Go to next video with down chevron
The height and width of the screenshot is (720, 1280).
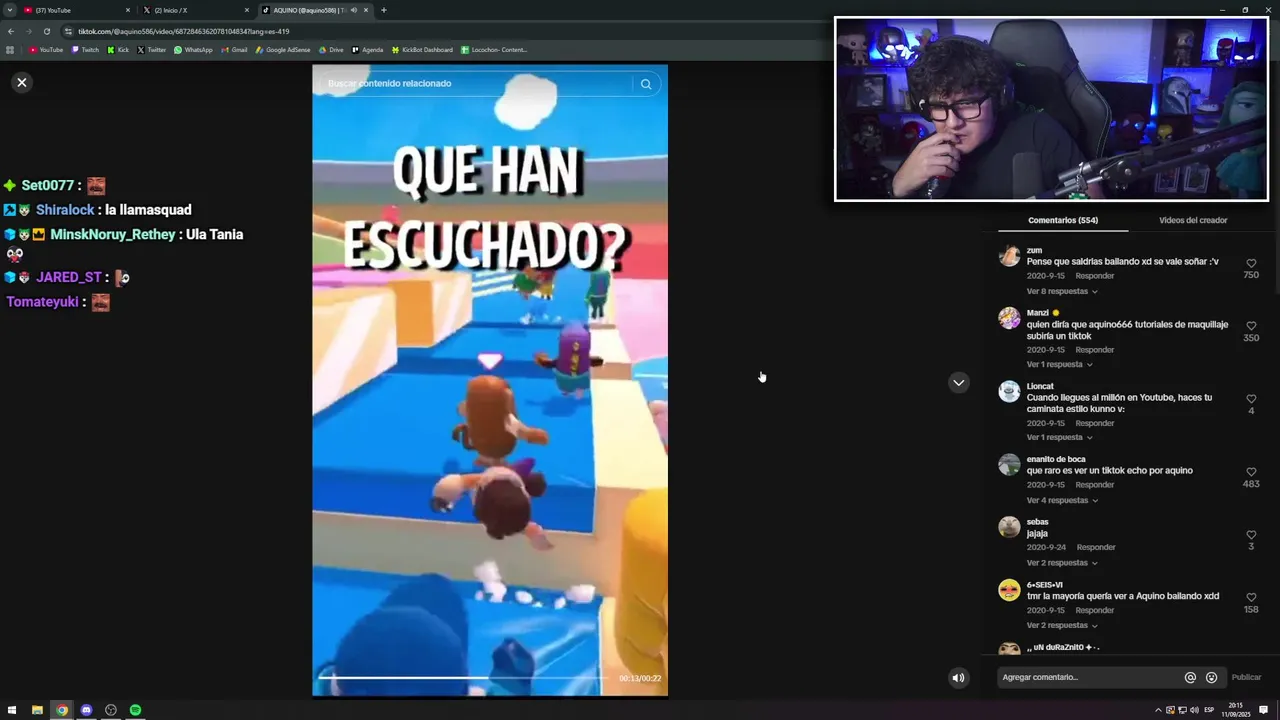tap(958, 382)
